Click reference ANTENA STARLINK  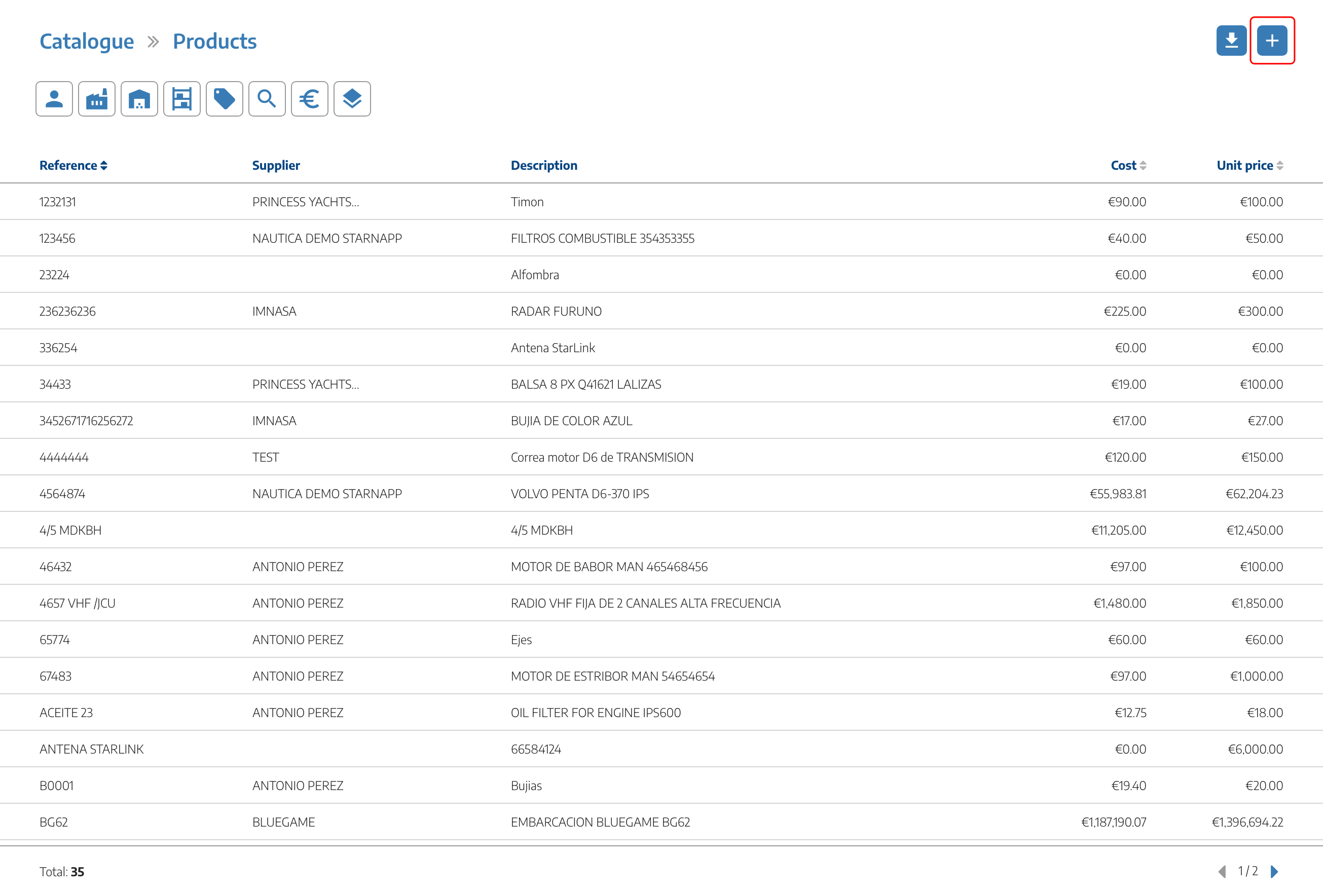[92, 749]
